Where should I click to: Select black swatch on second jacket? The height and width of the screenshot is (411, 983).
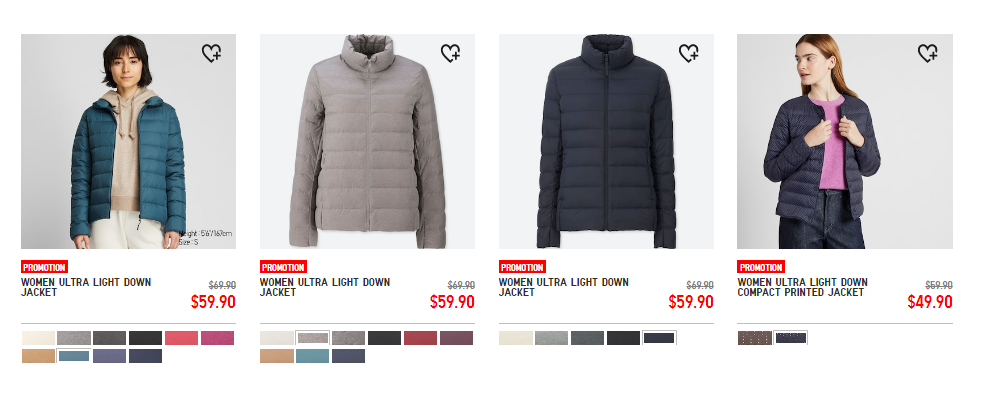(x=384, y=338)
